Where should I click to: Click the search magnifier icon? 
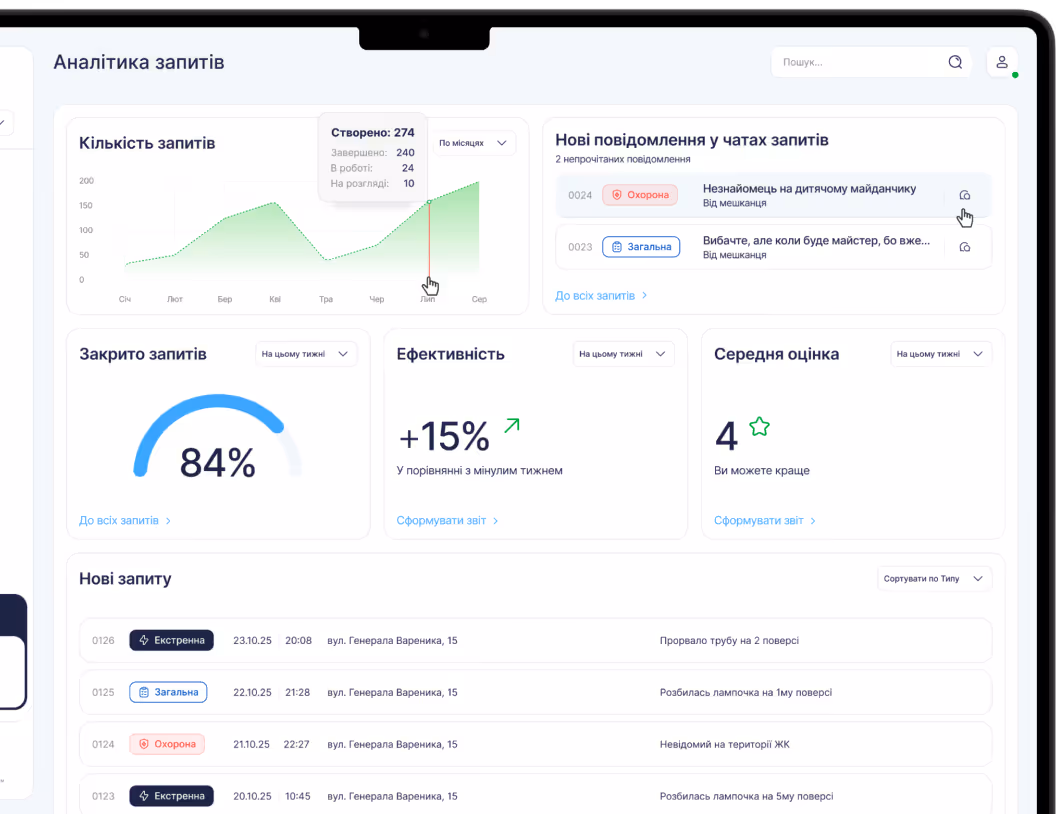(x=955, y=62)
